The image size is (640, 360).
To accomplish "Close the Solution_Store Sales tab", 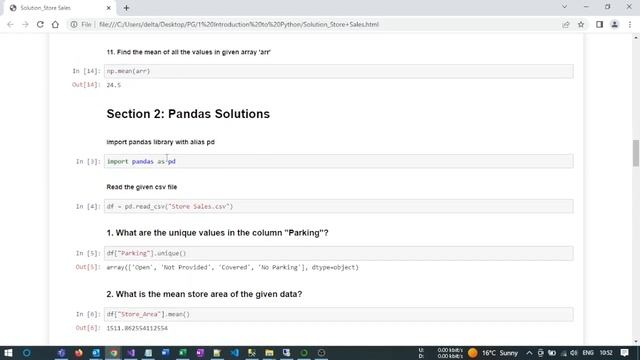I will tap(109, 8).
